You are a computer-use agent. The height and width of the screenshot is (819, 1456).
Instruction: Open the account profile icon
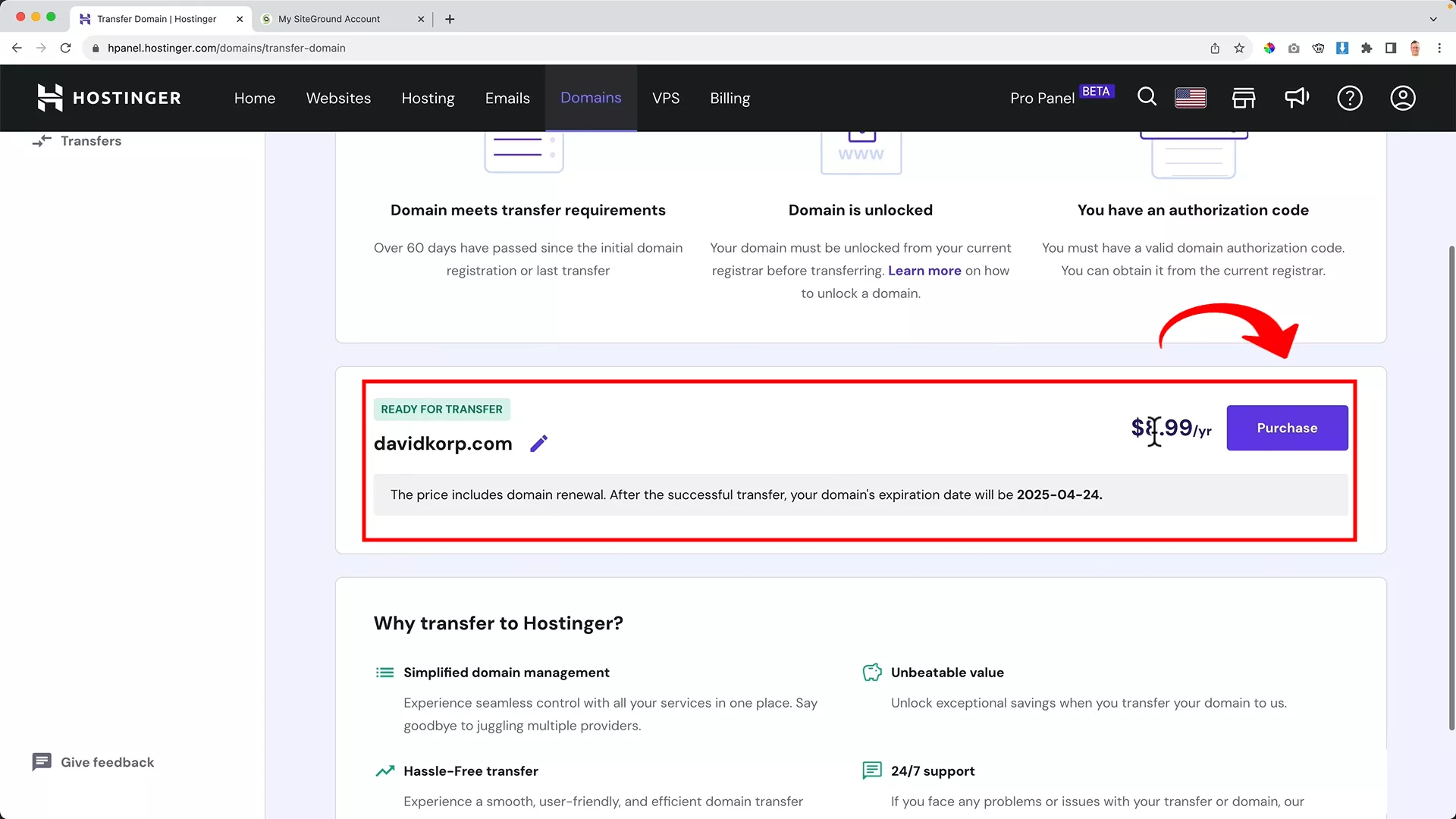pyautogui.click(x=1402, y=98)
